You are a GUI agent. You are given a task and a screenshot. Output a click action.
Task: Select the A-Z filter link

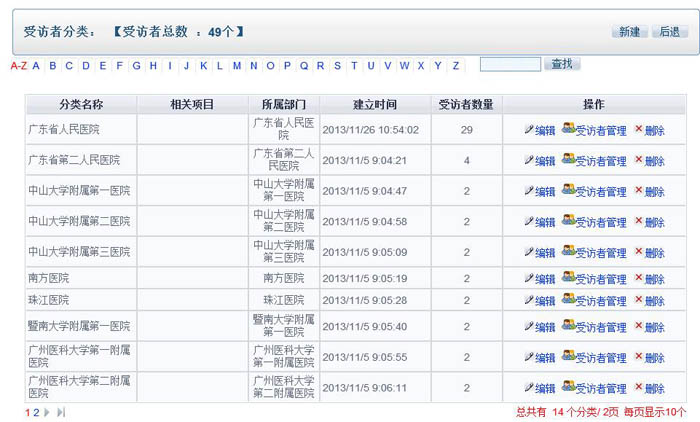[x=19, y=66]
